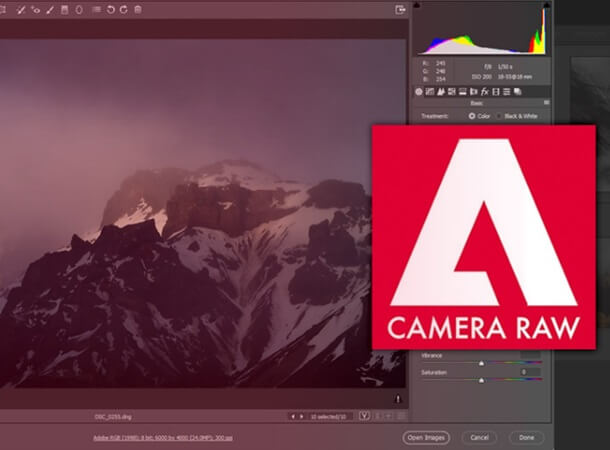610x450 pixels.
Task: Open the Detail panel tab
Action: point(441,92)
